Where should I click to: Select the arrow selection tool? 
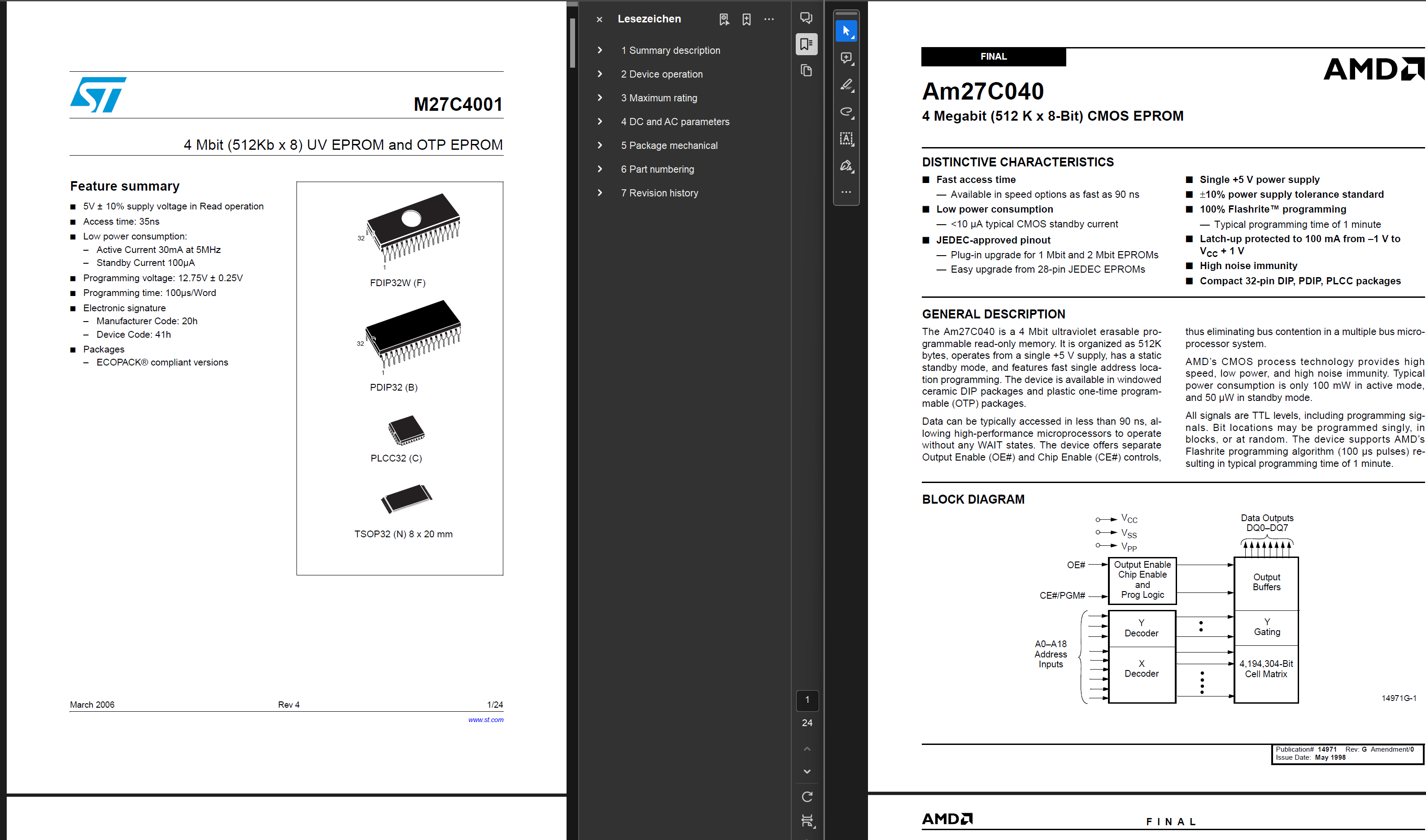point(846,31)
